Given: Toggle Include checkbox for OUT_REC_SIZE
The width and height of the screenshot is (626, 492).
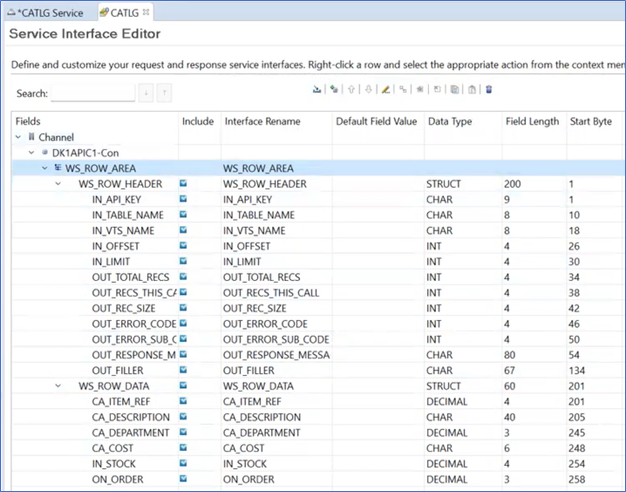Looking at the screenshot, I should (183, 308).
